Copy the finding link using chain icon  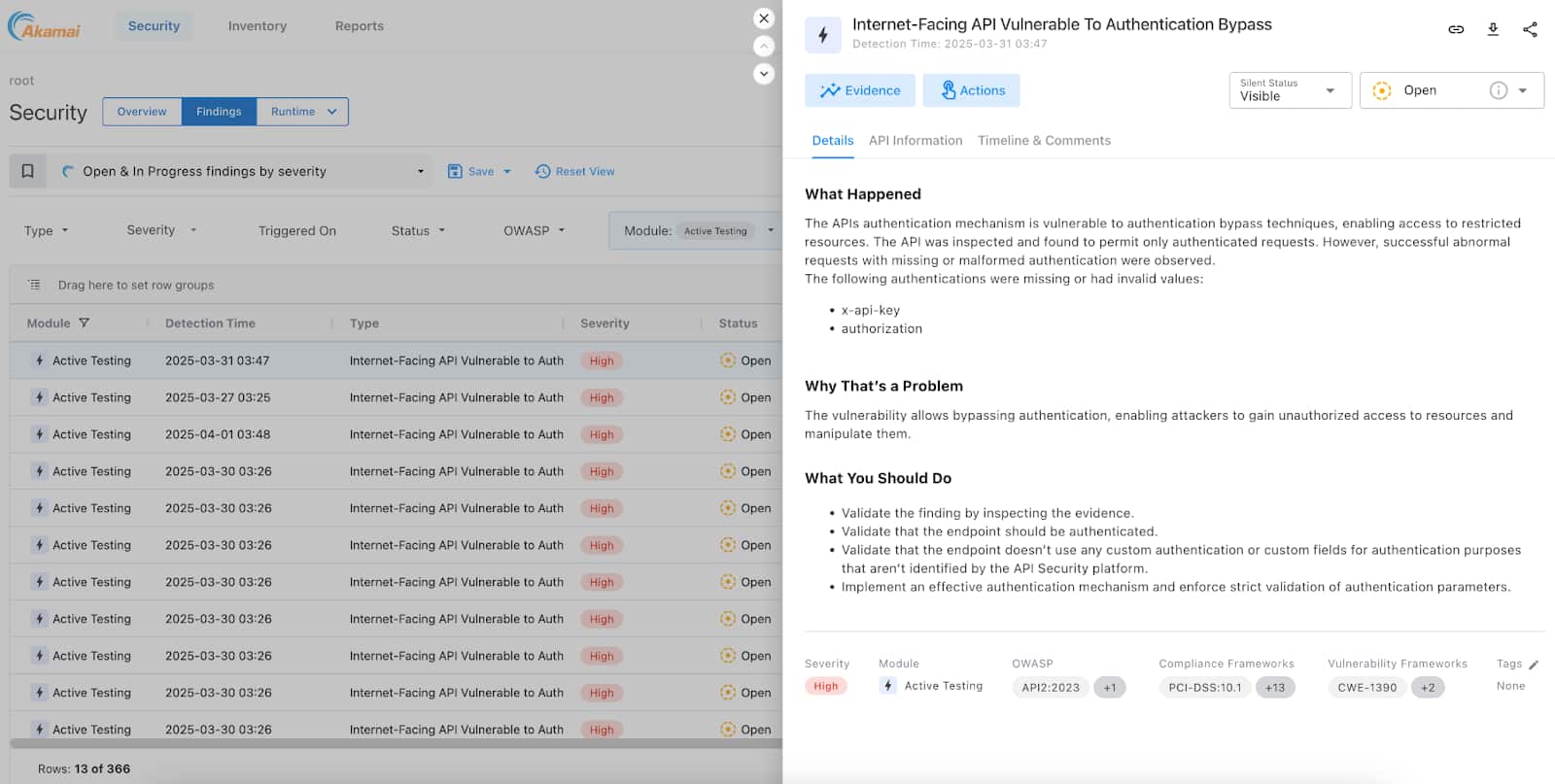pyautogui.click(x=1455, y=29)
